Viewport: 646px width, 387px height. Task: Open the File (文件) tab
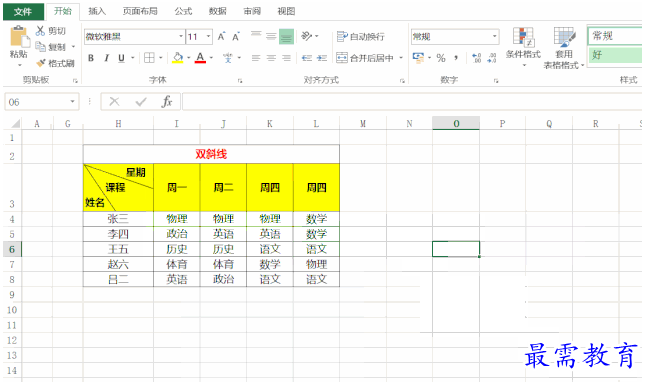click(23, 12)
